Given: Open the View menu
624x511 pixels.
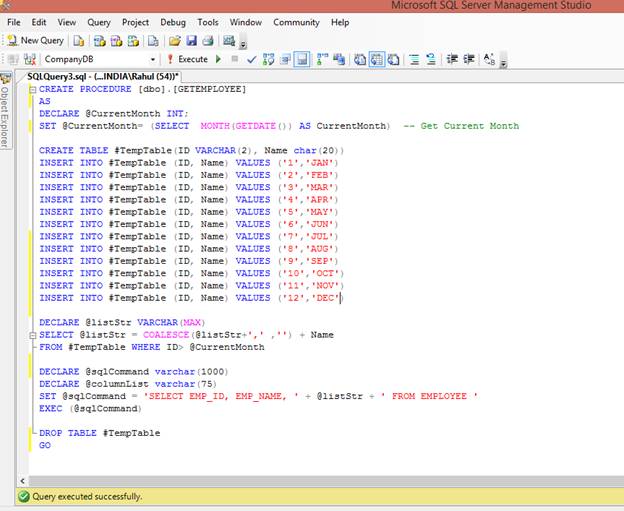Looking at the screenshot, I should click(x=66, y=22).
